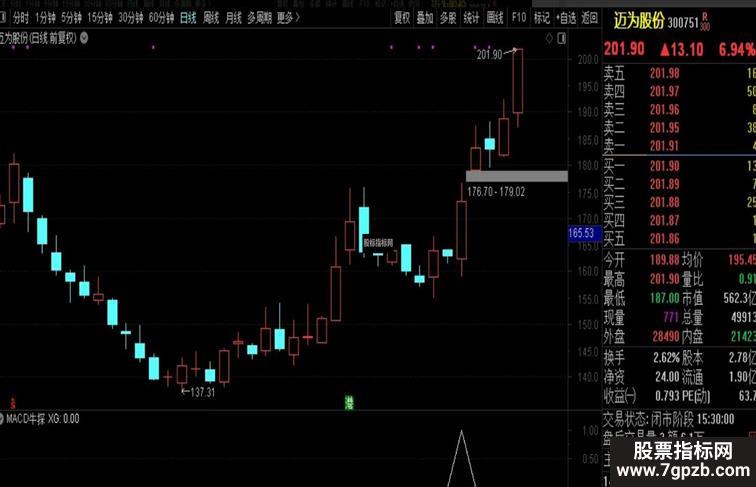The width and height of the screenshot is (756, 487).
Task: Add stock via +自选 button
Action: [566, 18]
